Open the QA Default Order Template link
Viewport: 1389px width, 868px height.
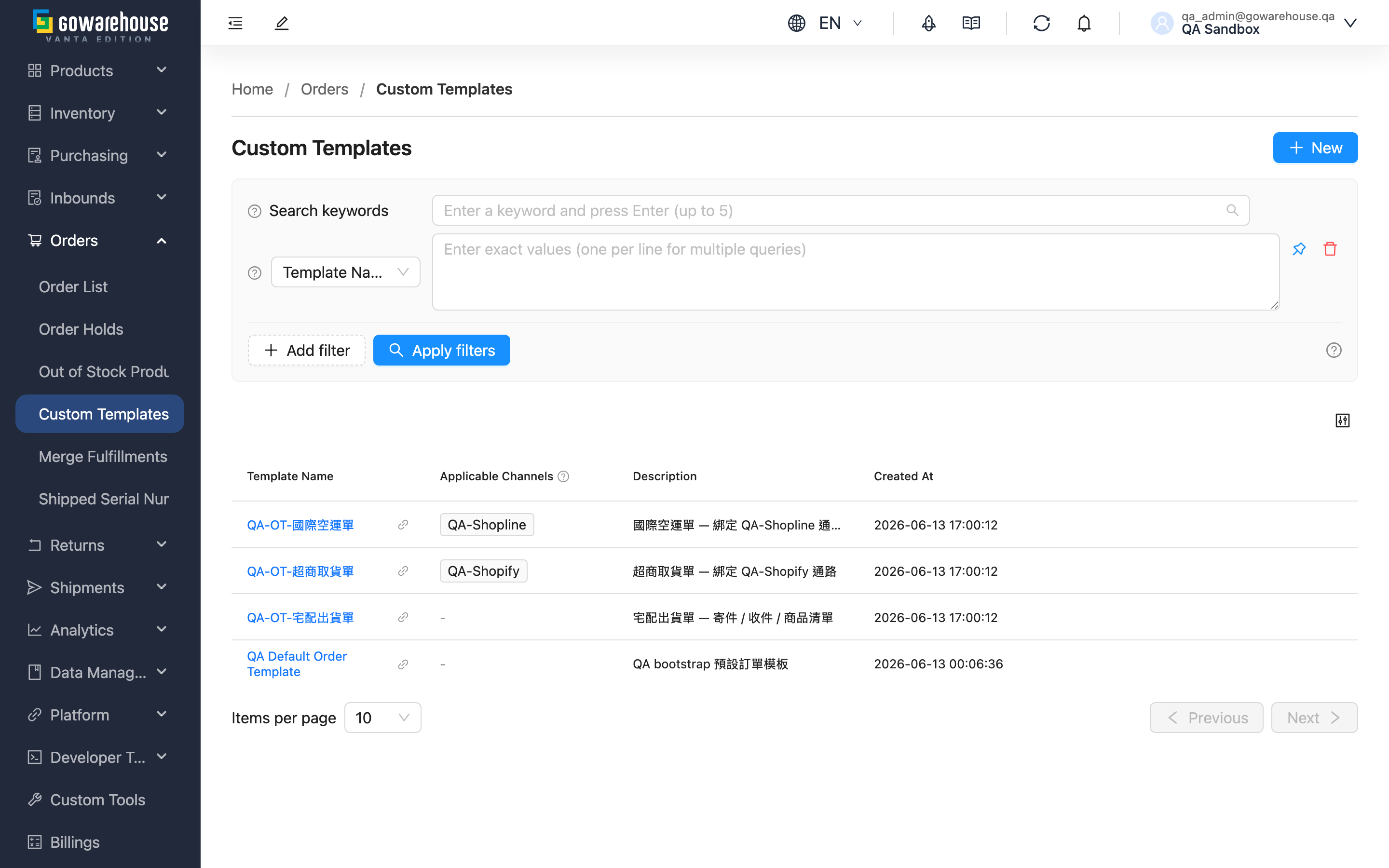pyautogui.click(x=297, y=664)
